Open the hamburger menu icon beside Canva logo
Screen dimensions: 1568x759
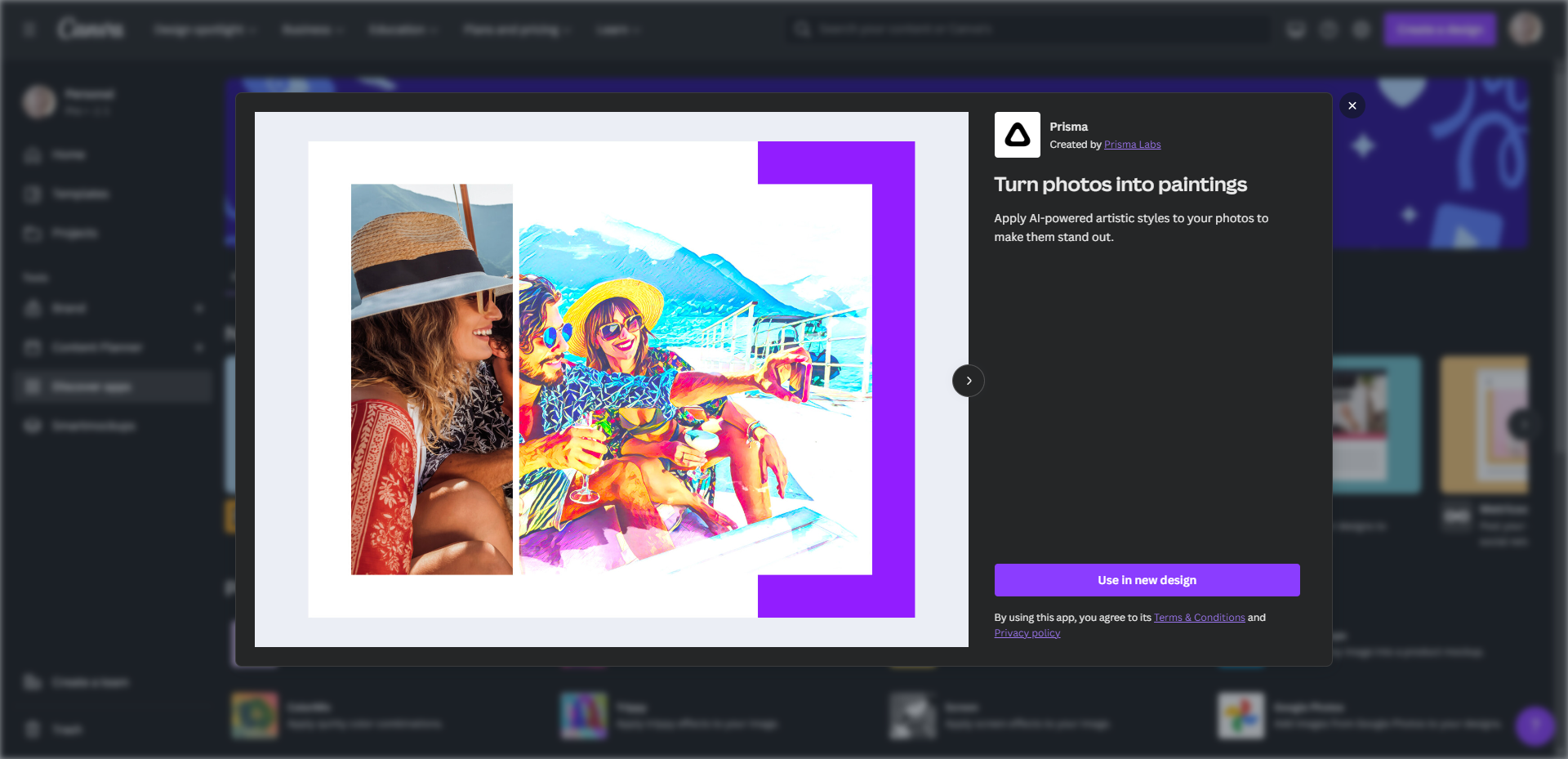pos(29,29)
